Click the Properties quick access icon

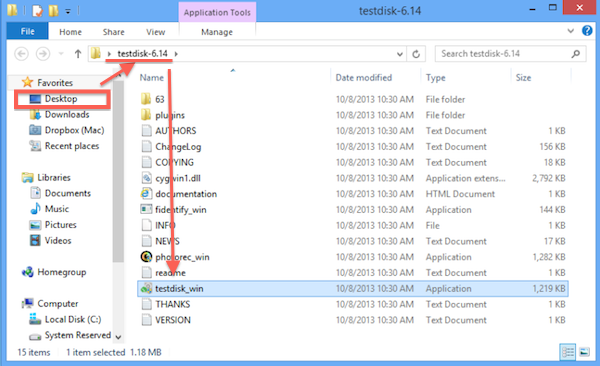pos(37,11)
